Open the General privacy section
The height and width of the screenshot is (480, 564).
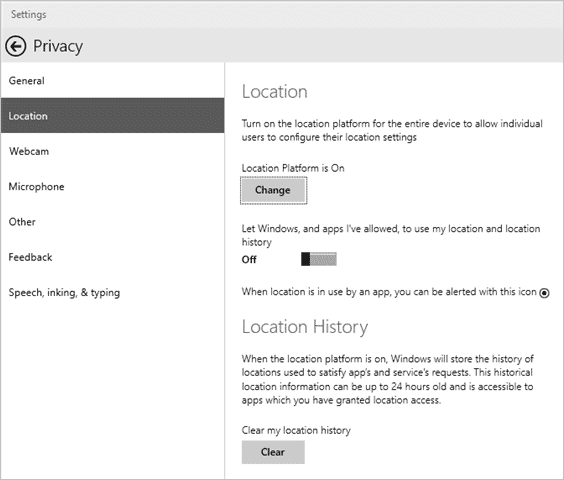(x=113, y=81)
